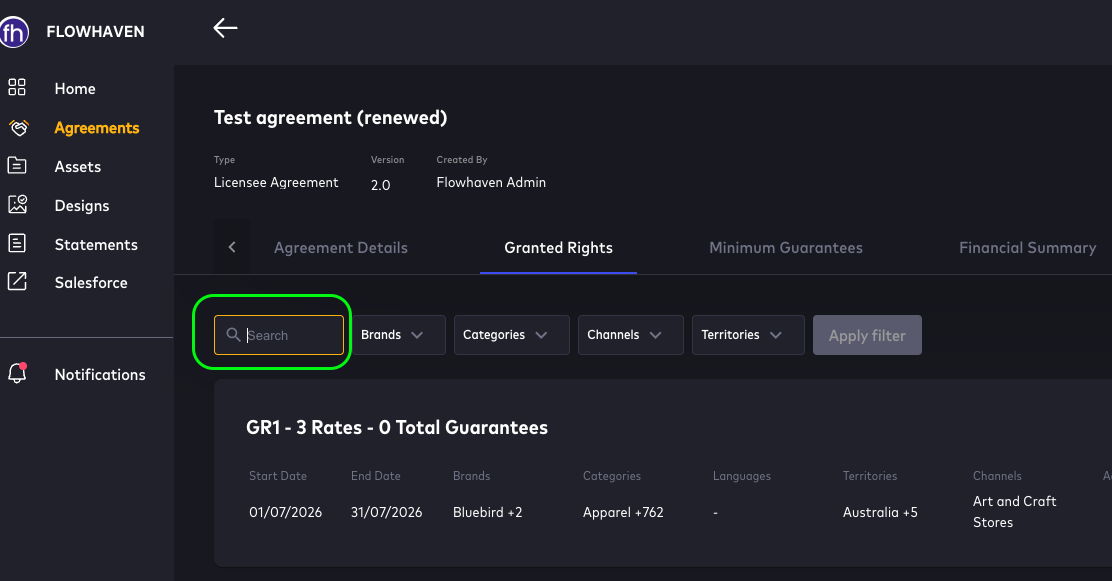Click the Flowhaven Admin creator name
This screenshot has width=1112, height=581.
[491, 182]
